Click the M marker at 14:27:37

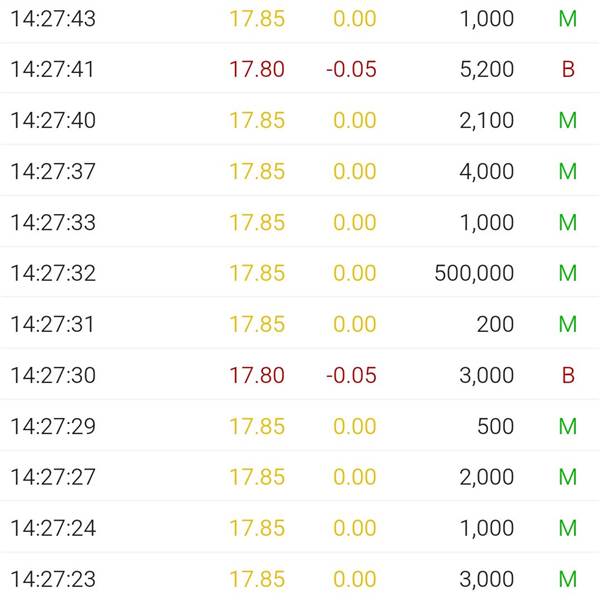point(567,171)
